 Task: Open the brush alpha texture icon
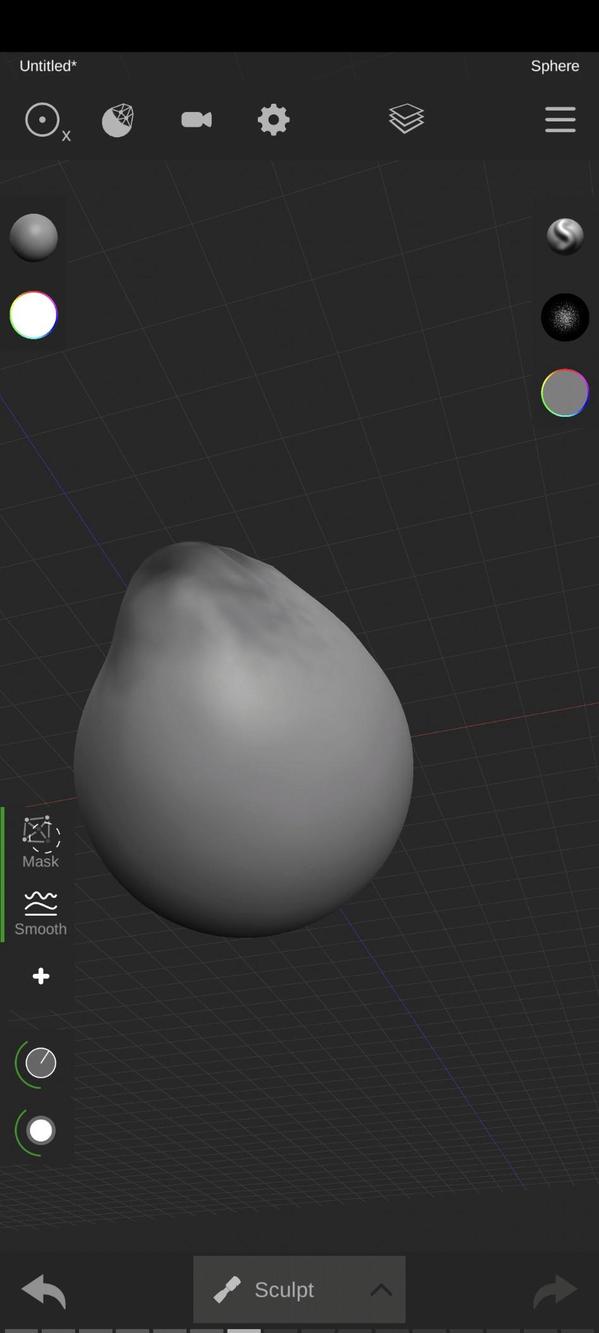565,317
